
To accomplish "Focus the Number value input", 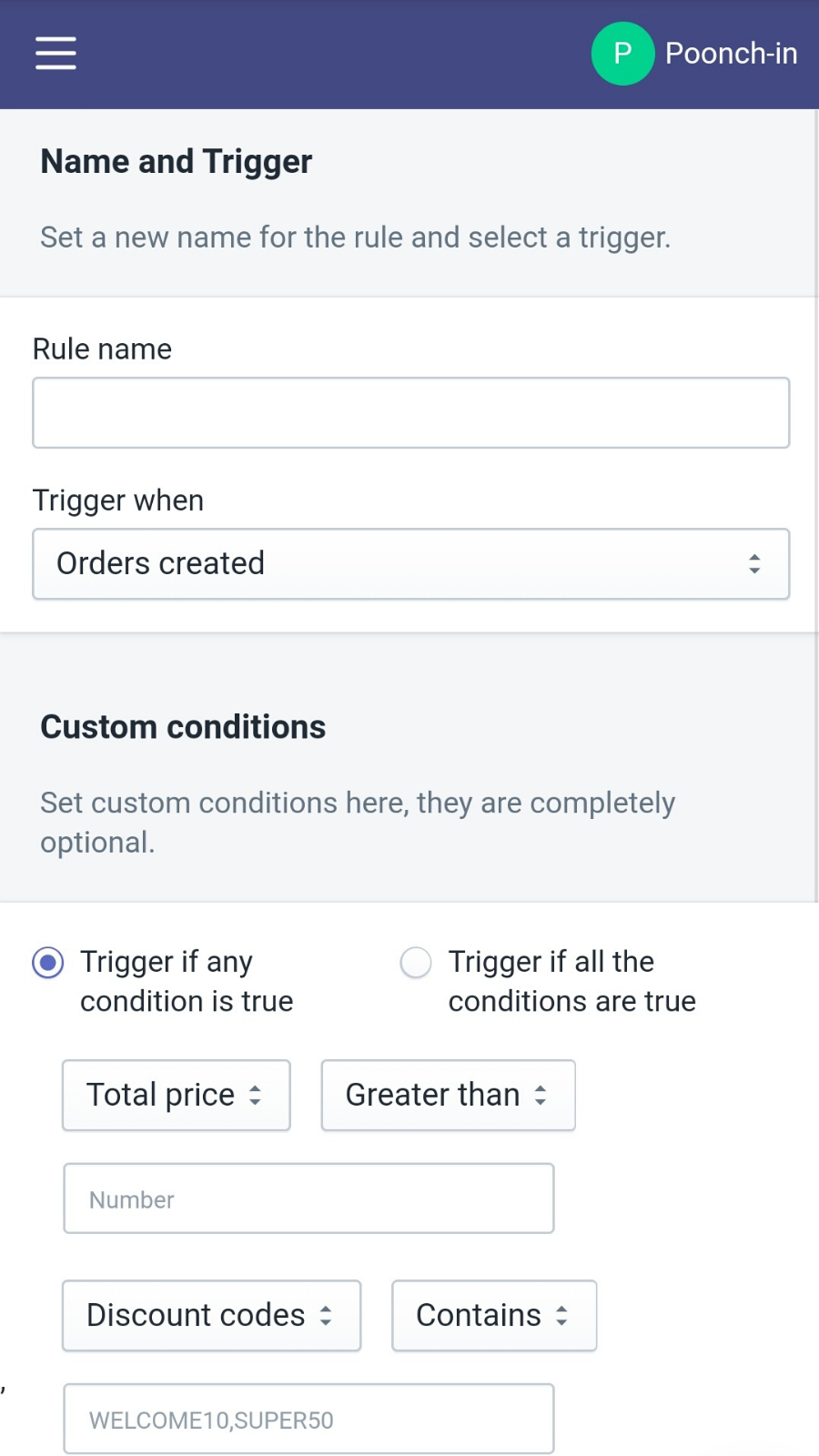I will 308,1198.
